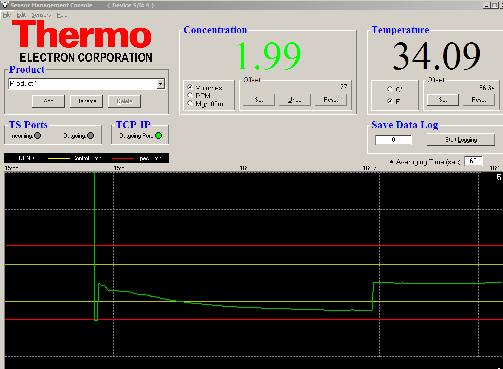Click the TS Ports outgoing status indicator
The width and height of the screenshot is (503, 369).
point(90,136)
